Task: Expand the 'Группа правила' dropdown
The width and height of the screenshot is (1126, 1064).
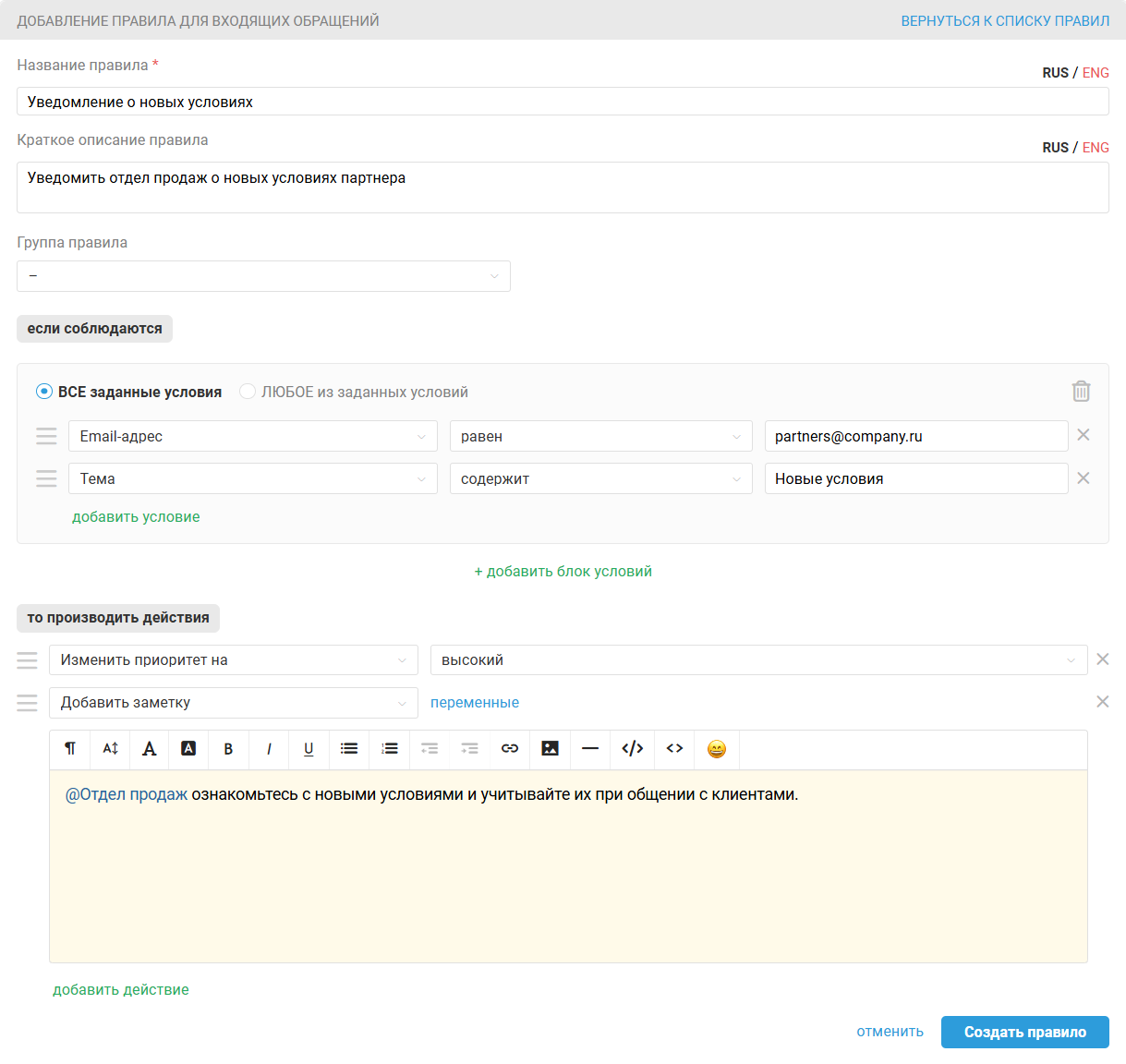Action: tap(263, 276)
